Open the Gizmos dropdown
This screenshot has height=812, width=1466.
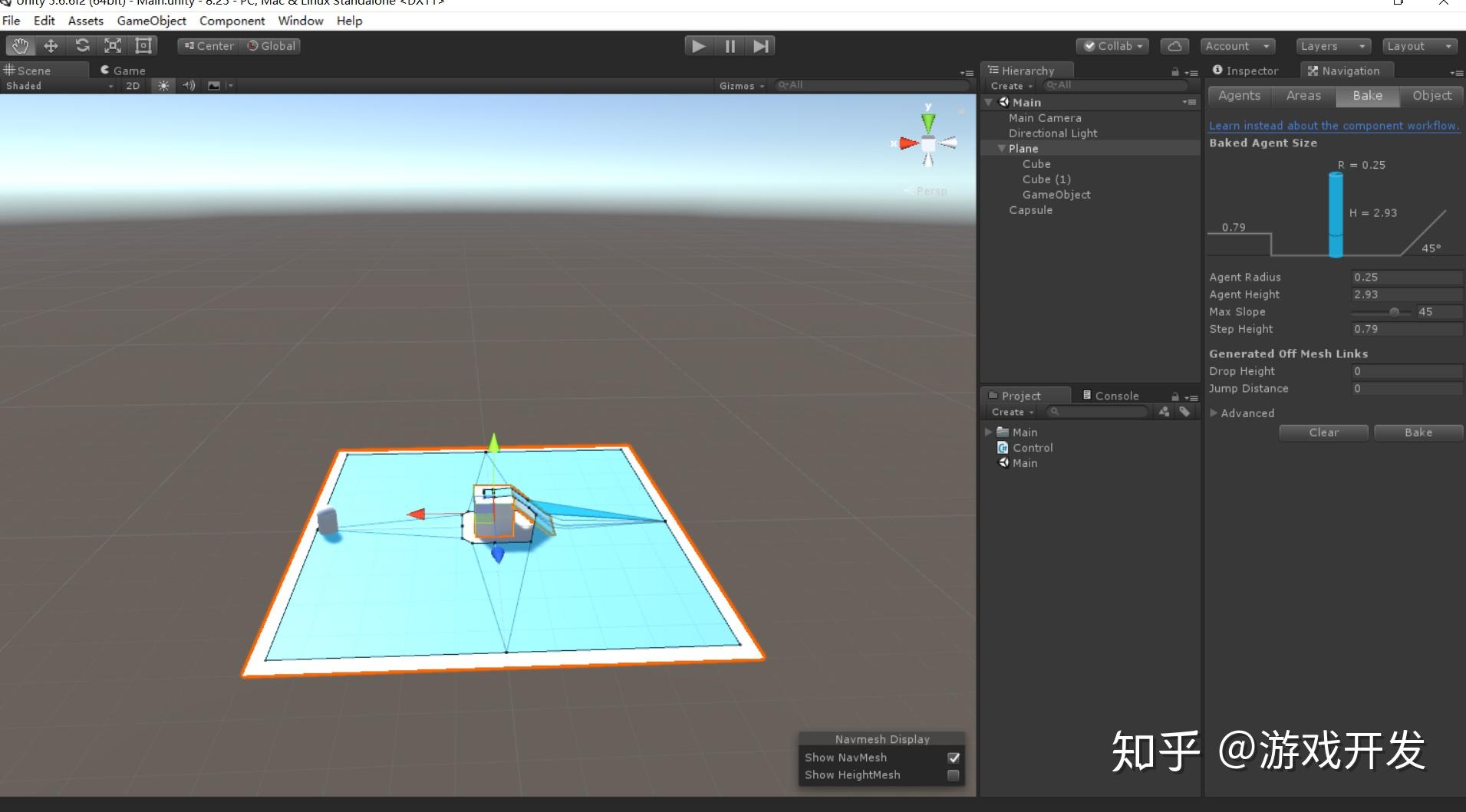tap(741, 86)
